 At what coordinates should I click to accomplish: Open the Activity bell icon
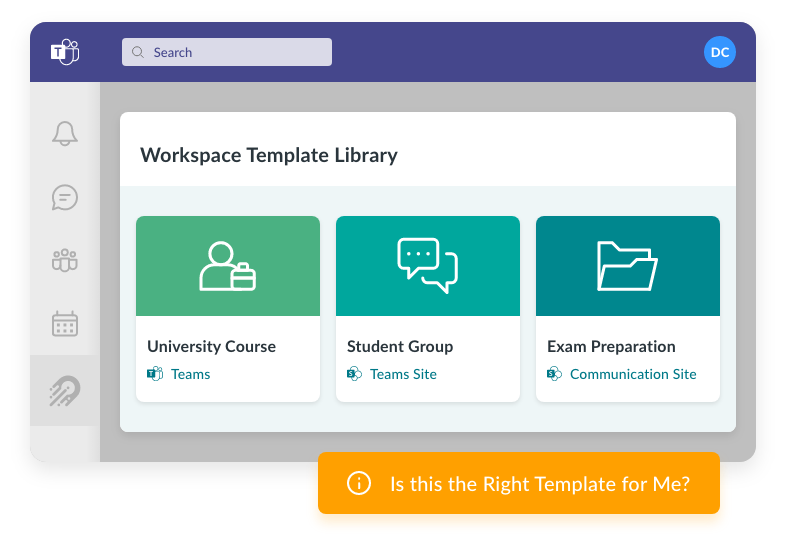coord(65,133)
